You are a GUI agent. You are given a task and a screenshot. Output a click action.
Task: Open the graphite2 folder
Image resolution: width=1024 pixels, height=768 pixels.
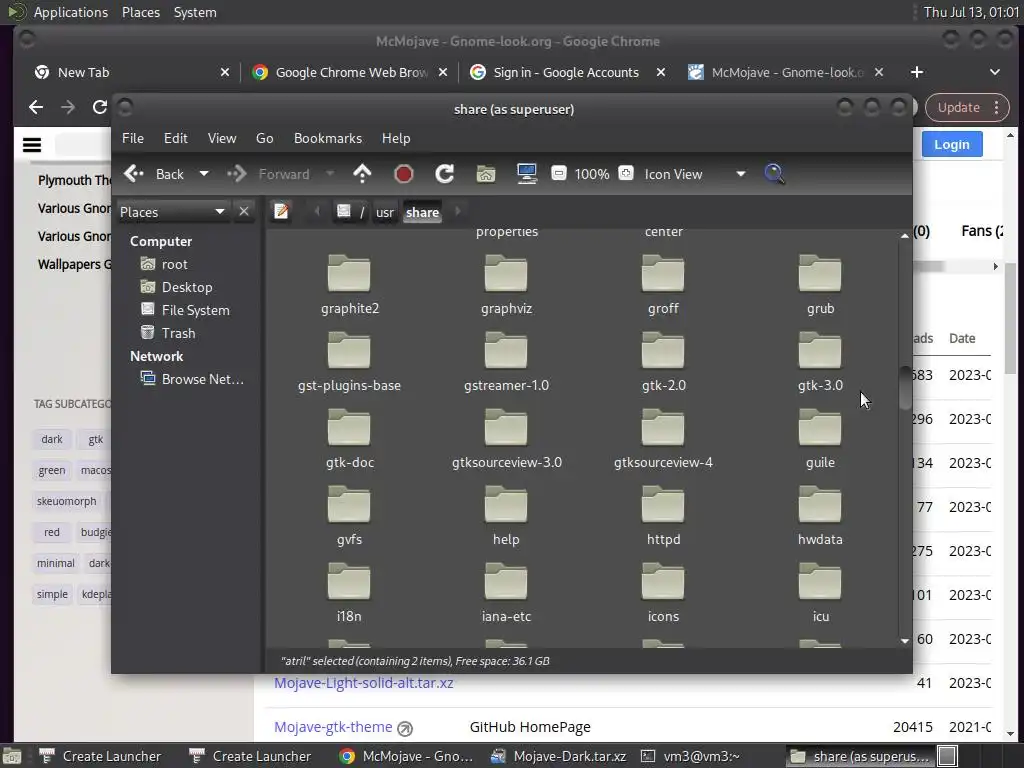(x=349, y=285)
